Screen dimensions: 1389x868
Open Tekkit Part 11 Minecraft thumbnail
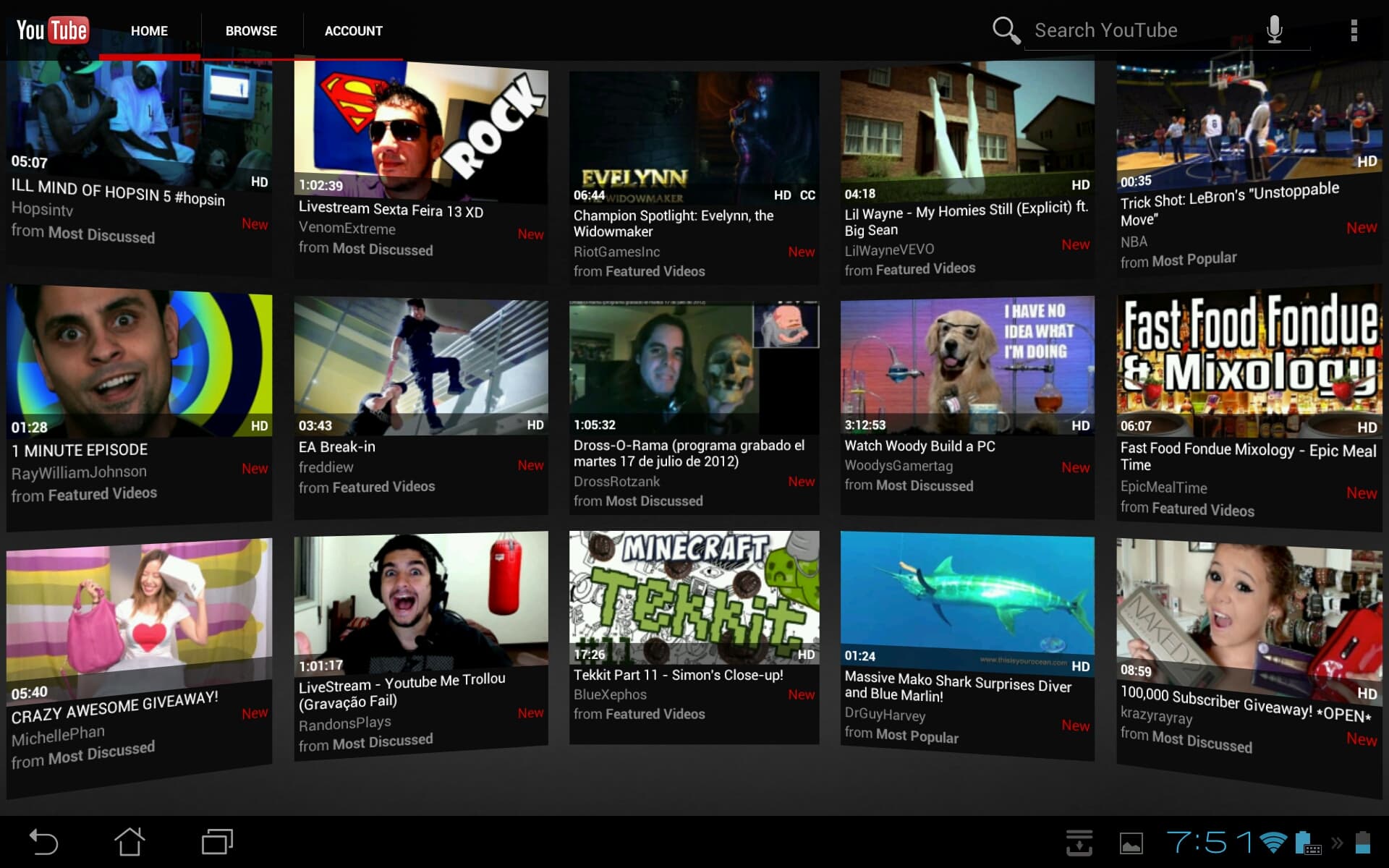click(694, 597)
